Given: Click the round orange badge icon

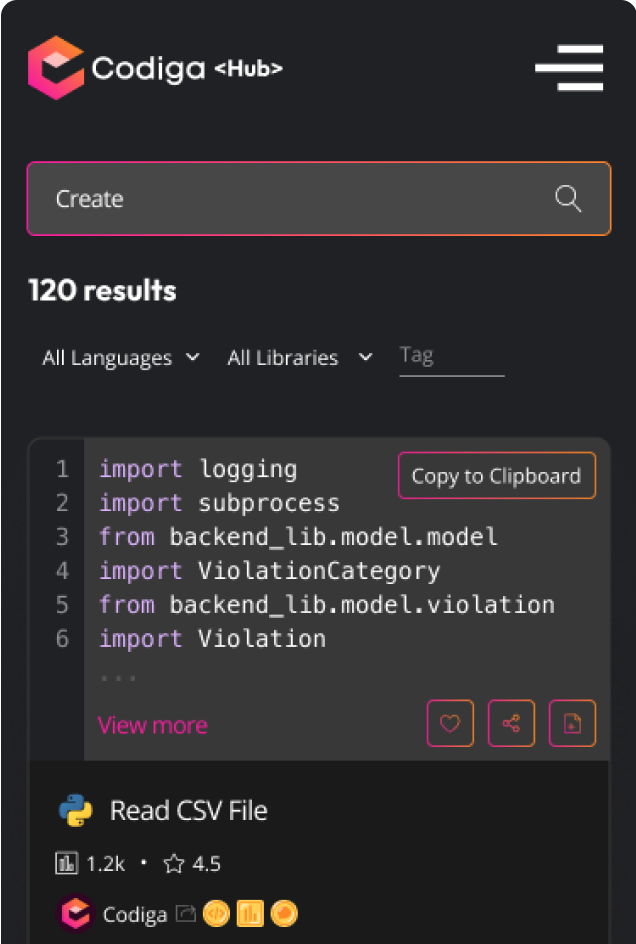Looking at the screenshot, I should point(284,914).
